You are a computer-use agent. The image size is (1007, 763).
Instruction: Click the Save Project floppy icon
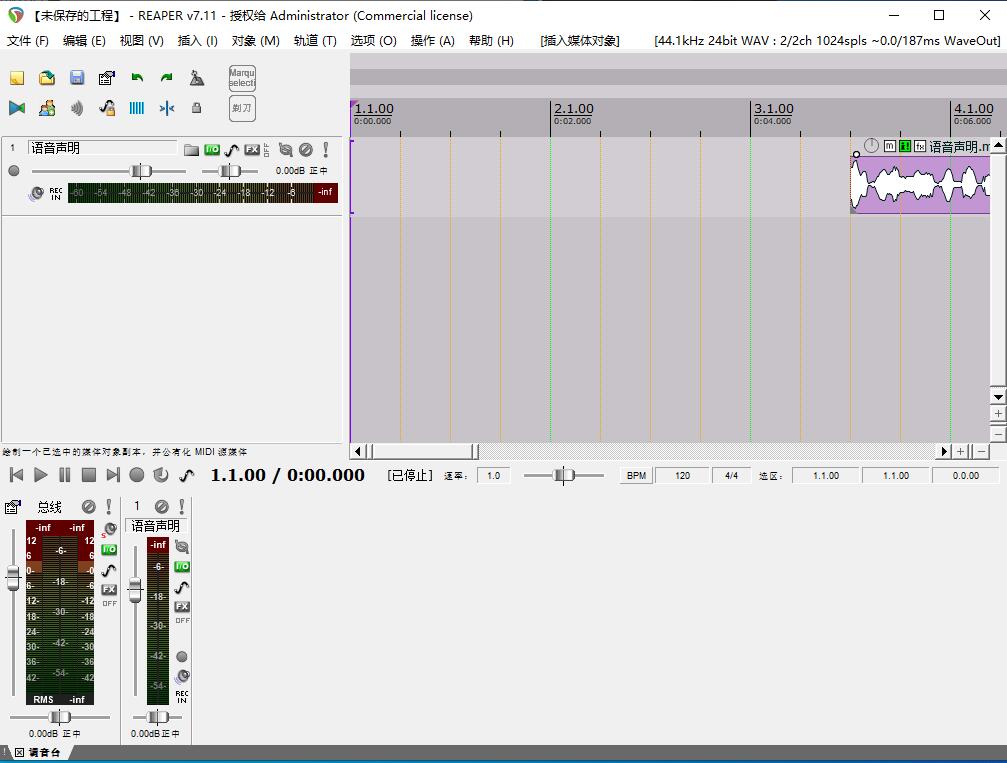click(77, 78)
